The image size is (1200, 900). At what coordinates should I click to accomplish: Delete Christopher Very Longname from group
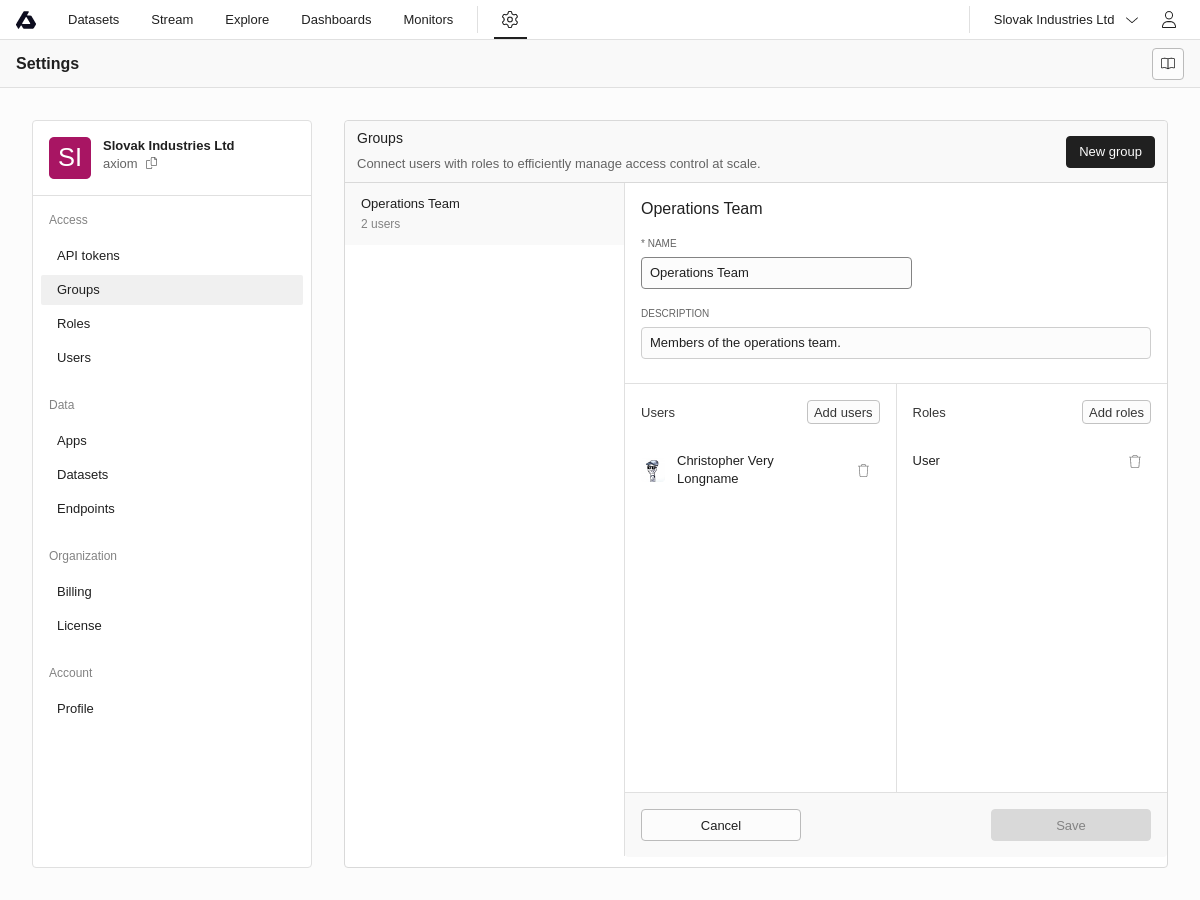coord(863,470)
